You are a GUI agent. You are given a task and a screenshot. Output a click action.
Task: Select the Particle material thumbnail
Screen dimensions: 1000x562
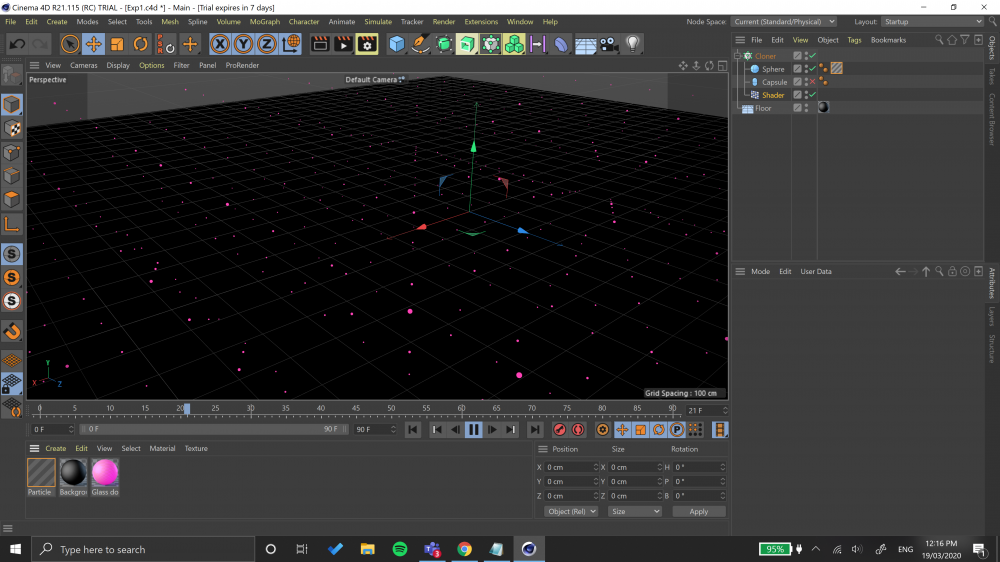coord(41,473)
